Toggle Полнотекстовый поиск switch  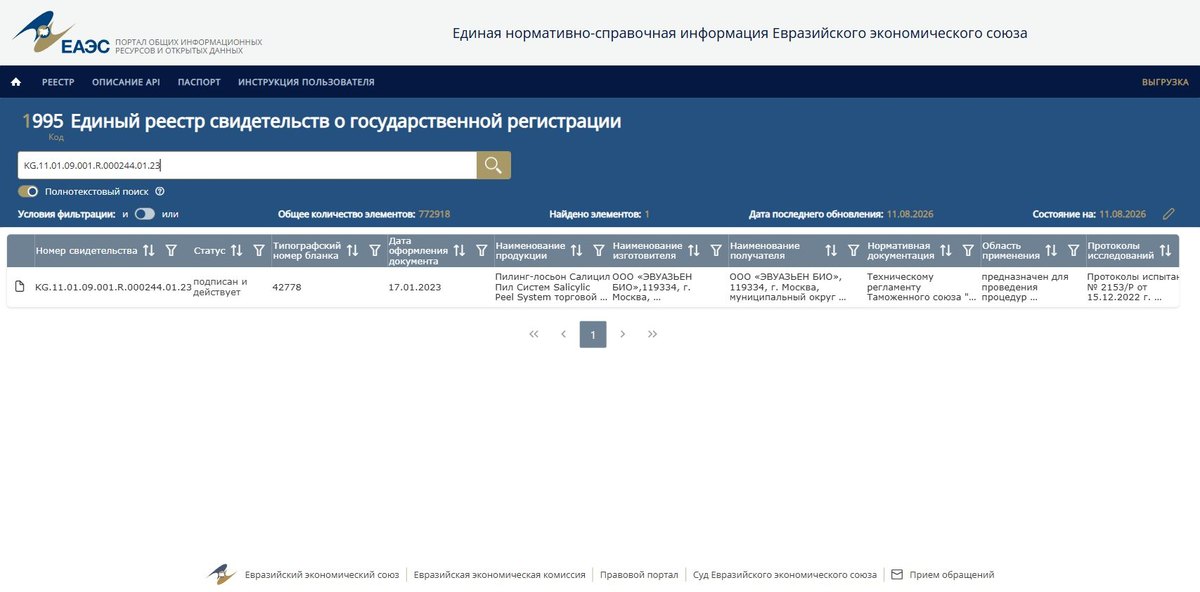pyautogui.click(x=28, y=191)
